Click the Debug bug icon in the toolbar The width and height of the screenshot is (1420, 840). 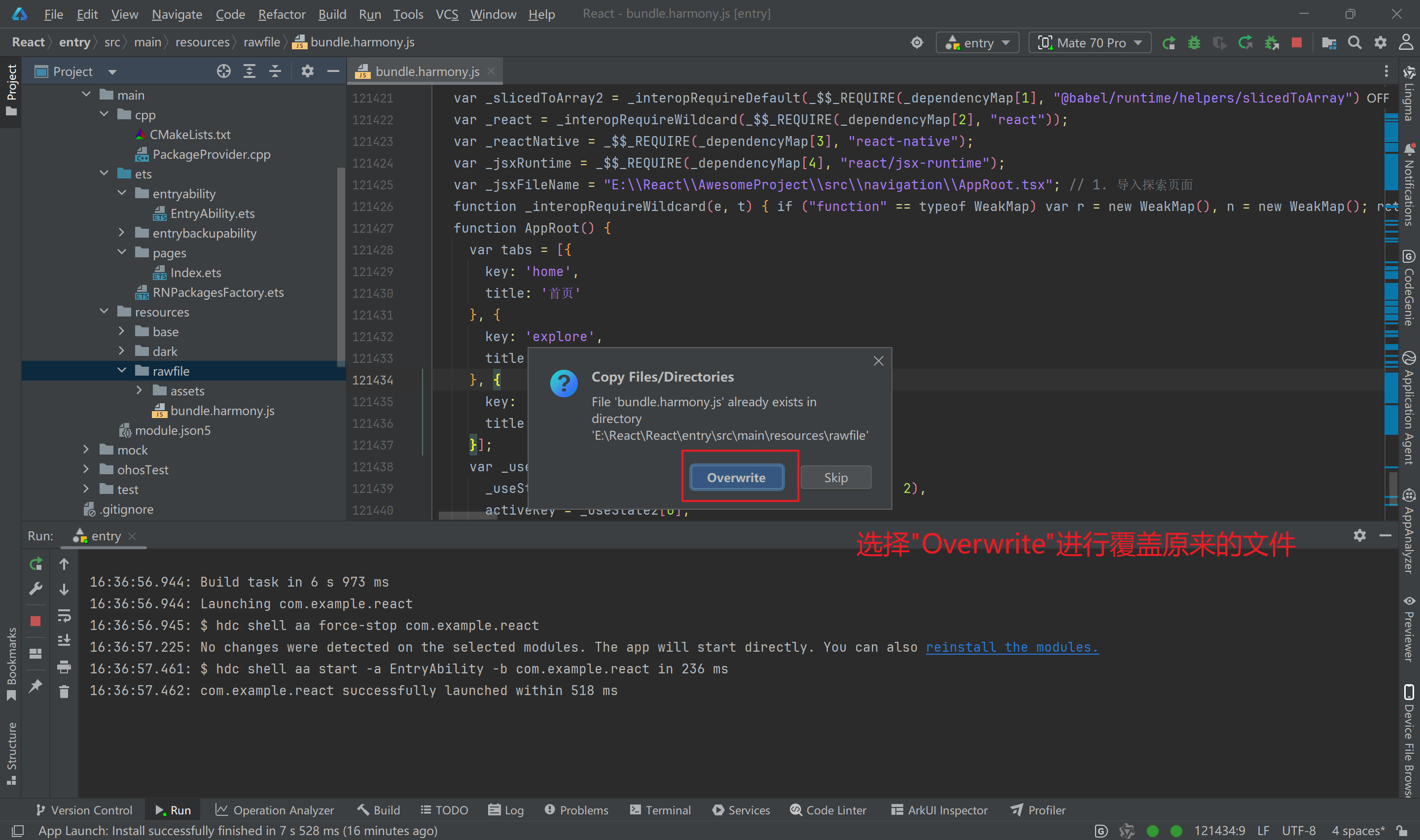tap(1194, 42)
